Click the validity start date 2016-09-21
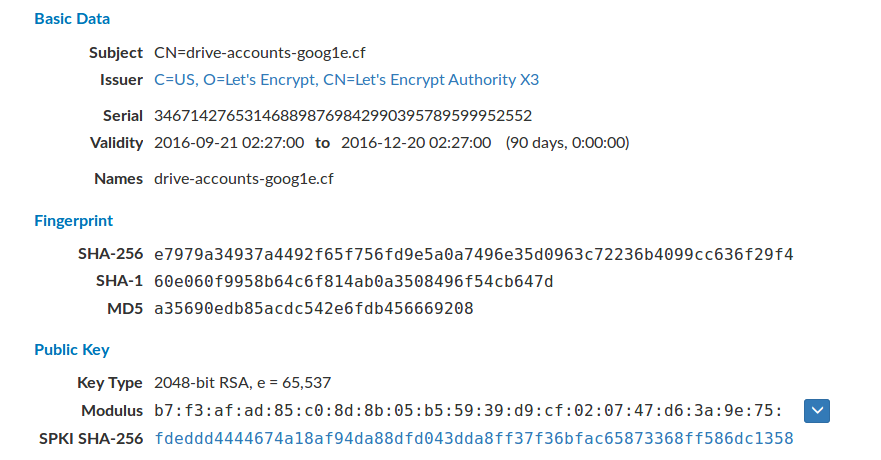 [x=229, y=143]
